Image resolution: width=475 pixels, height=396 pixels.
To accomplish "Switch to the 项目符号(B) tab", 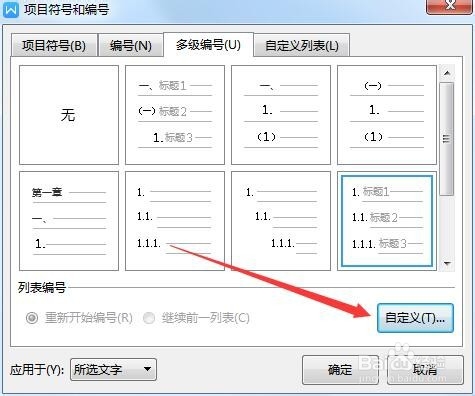I will pos(54,45).
